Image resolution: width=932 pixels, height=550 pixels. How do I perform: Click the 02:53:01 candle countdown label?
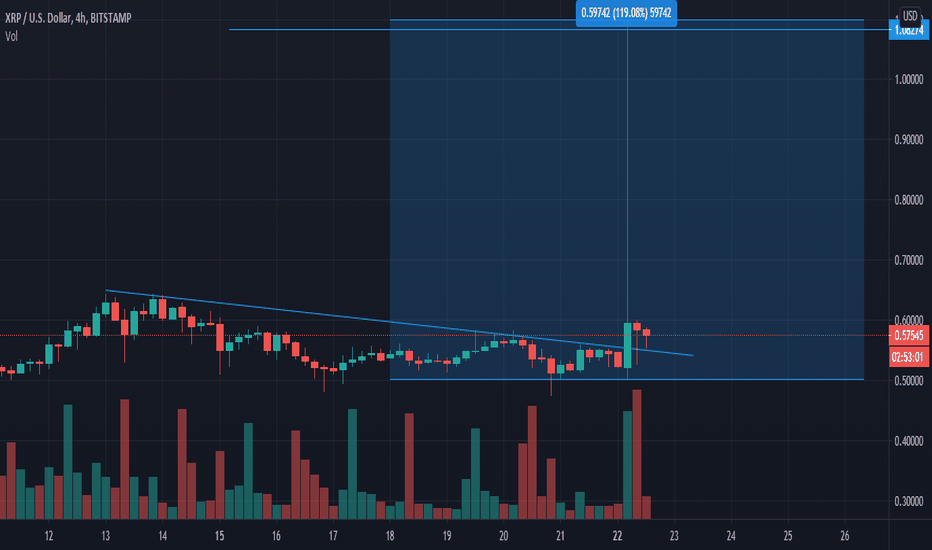909,357
